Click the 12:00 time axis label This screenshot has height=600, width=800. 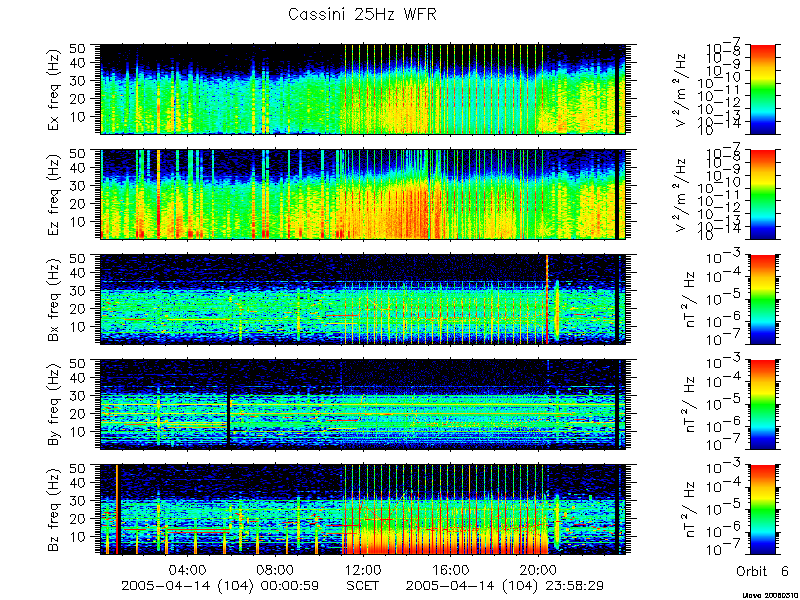tap(363, 569)
